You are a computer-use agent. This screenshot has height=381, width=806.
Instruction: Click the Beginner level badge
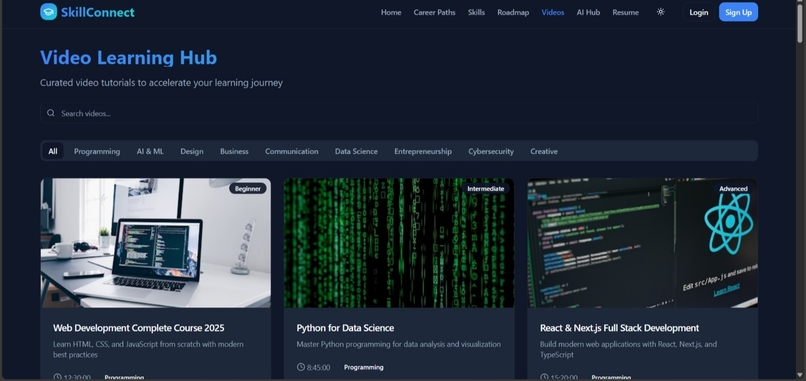(x=248, y=189)
